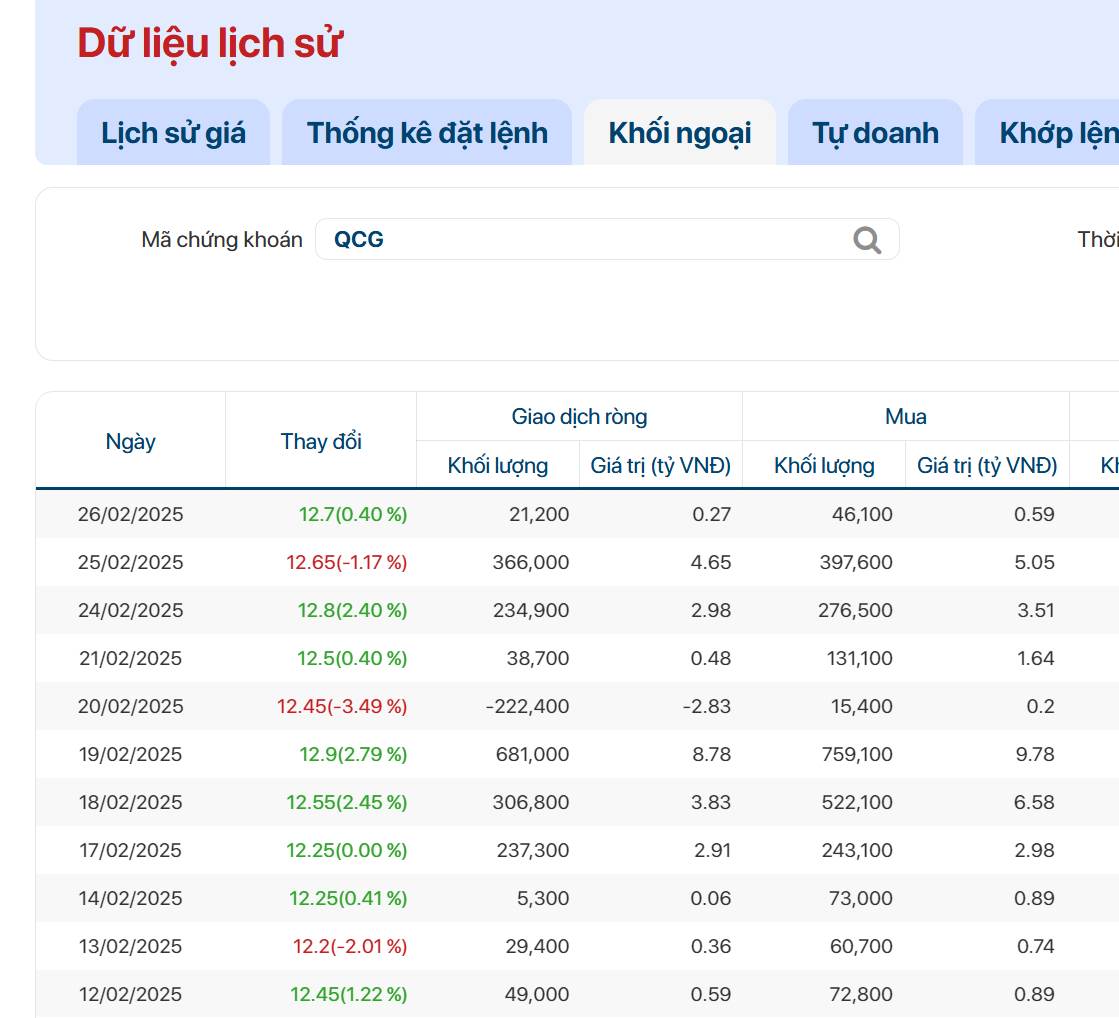
Task: Go to the Khớp lệnh tab
Action: click(1057, 133)
